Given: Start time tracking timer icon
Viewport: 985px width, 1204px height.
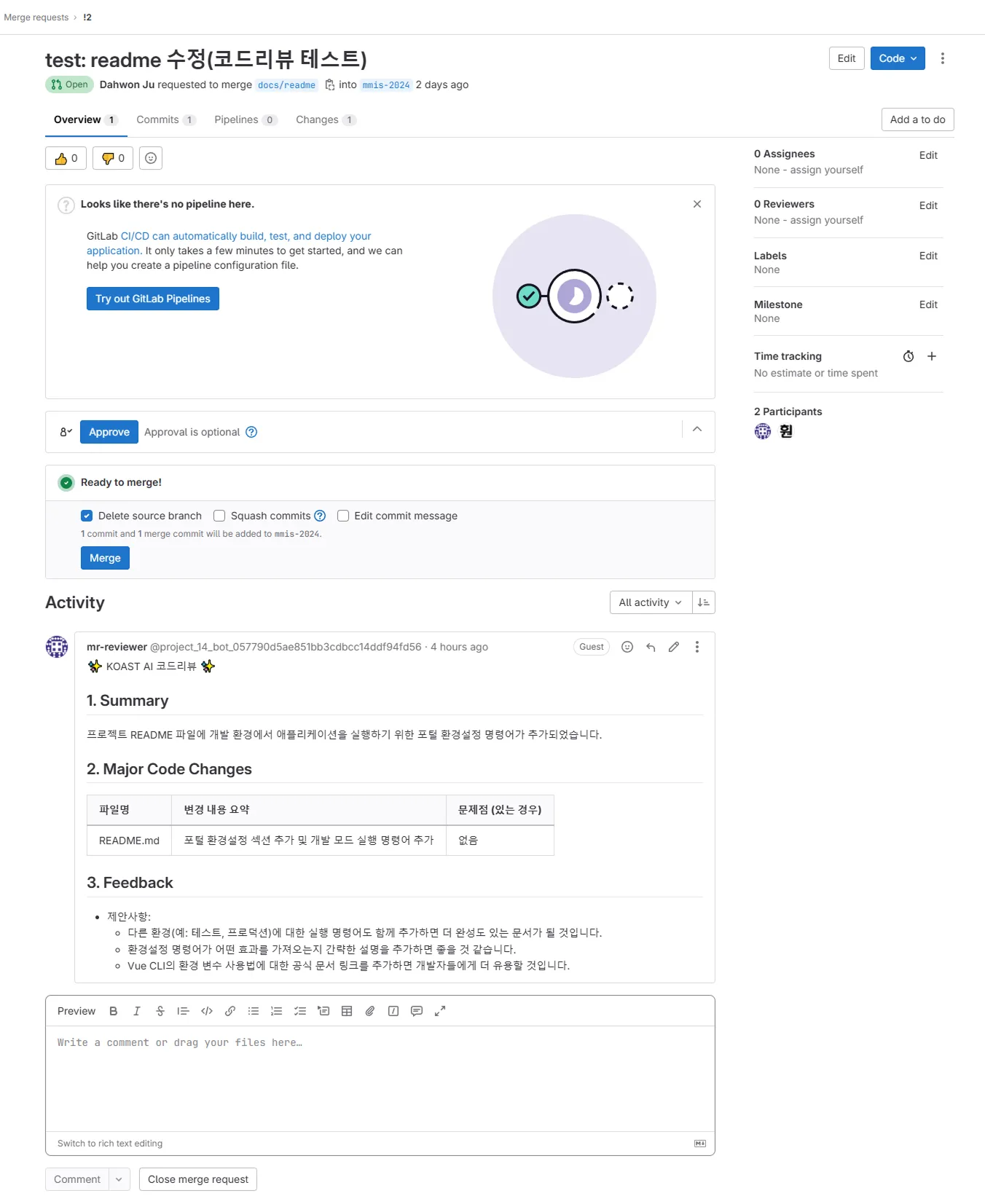Looking at the screenshot, I should 909,356.
